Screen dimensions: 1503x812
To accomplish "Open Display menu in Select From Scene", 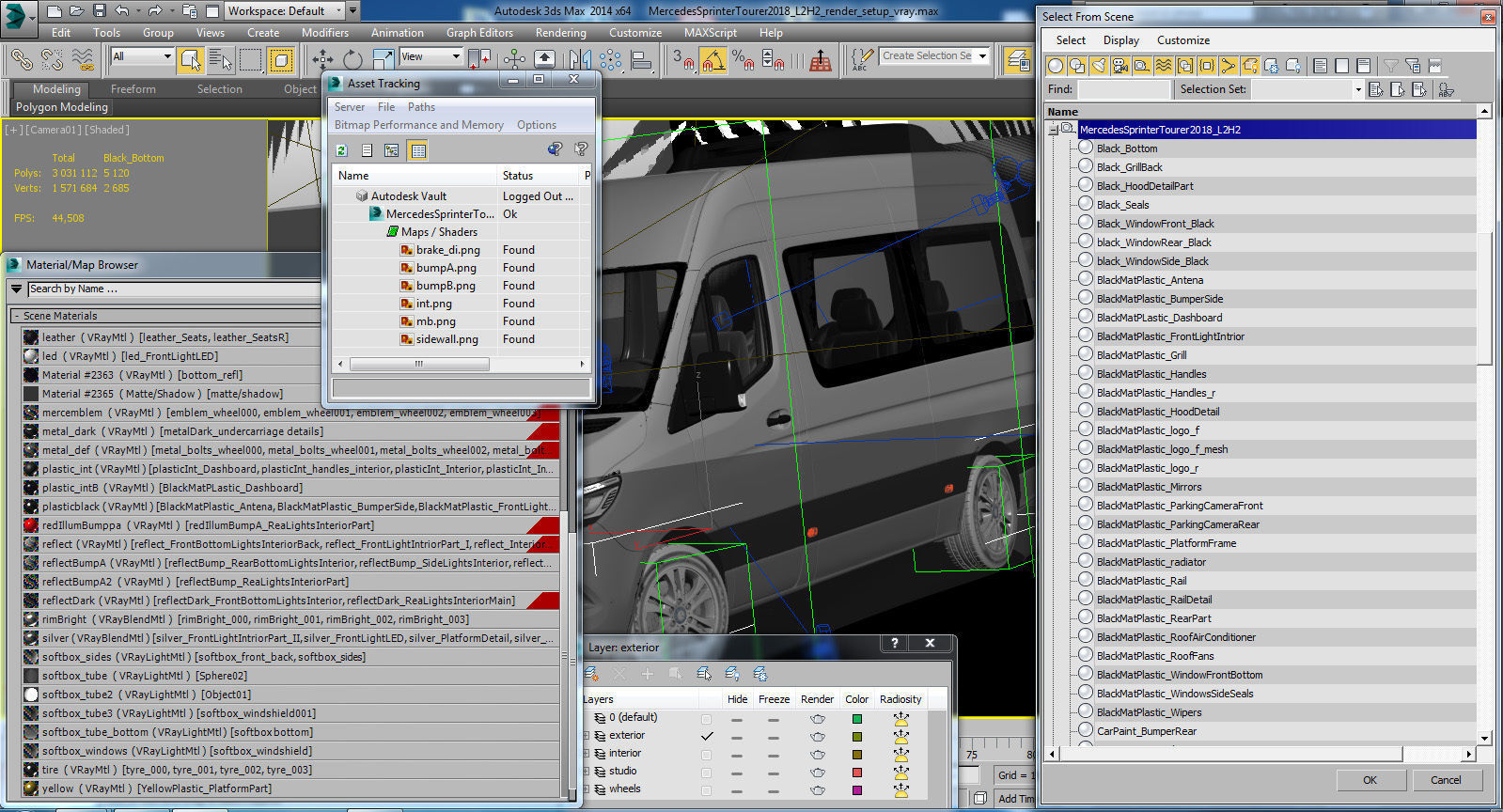I will pyautogui.click(x=1120, y=40).
